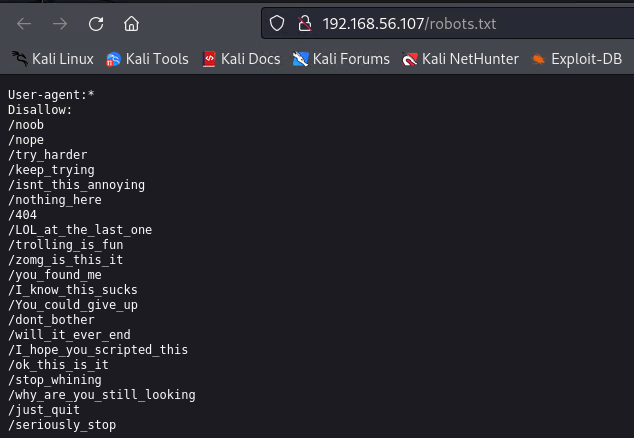Click the /LOL_at_the_last_one entry
634x438 pixels.
80,230
